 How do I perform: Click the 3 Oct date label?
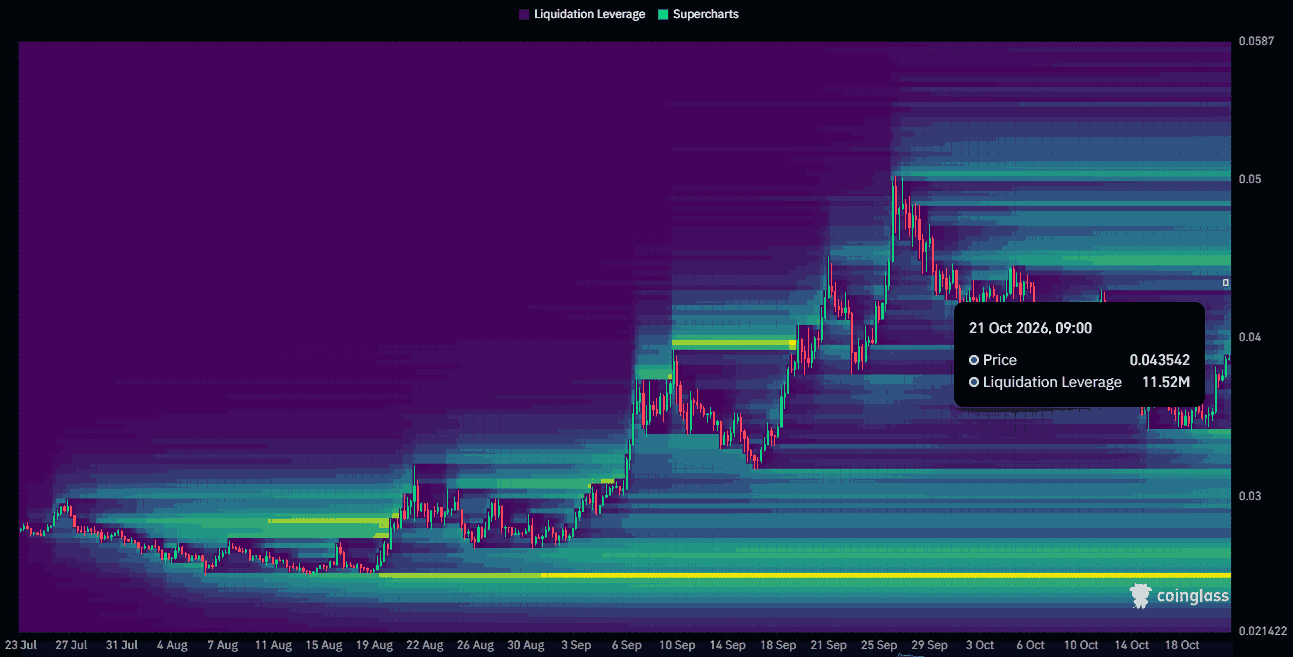[980, 645]
